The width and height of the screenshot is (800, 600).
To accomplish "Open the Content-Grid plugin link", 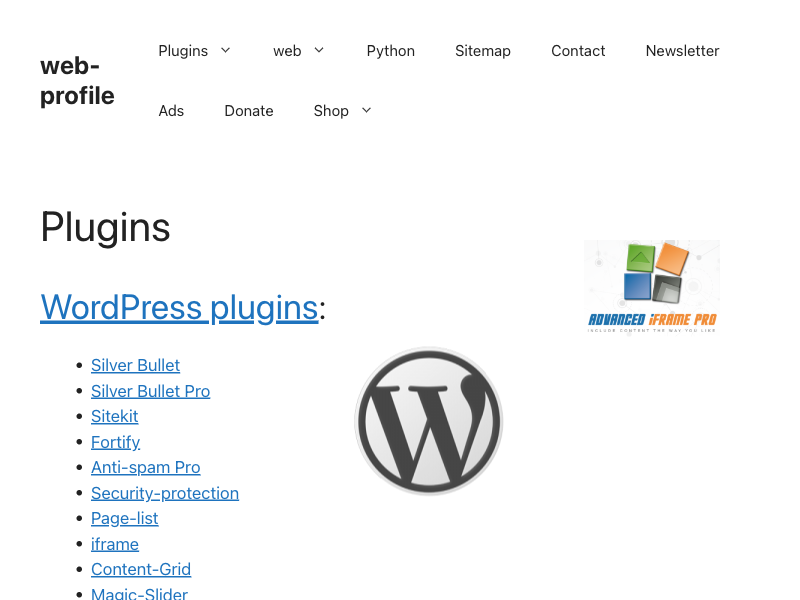I will click(141, 569).
